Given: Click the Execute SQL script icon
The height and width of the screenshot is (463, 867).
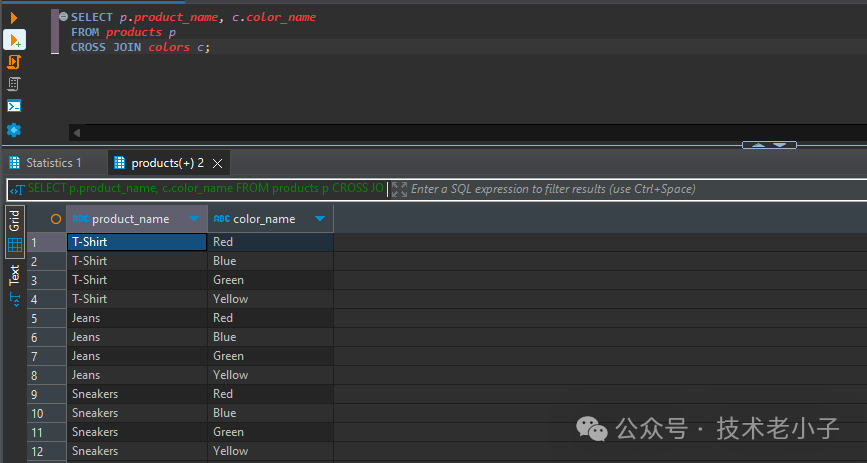Looking at the screenshot, I should (x=14, y=62).
